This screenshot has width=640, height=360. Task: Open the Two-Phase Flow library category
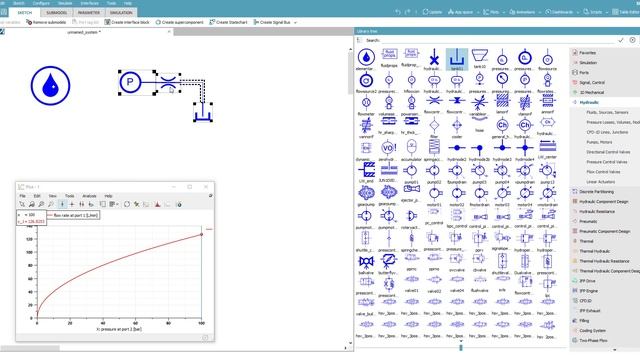pyautogui.click(x=593, y=340)
